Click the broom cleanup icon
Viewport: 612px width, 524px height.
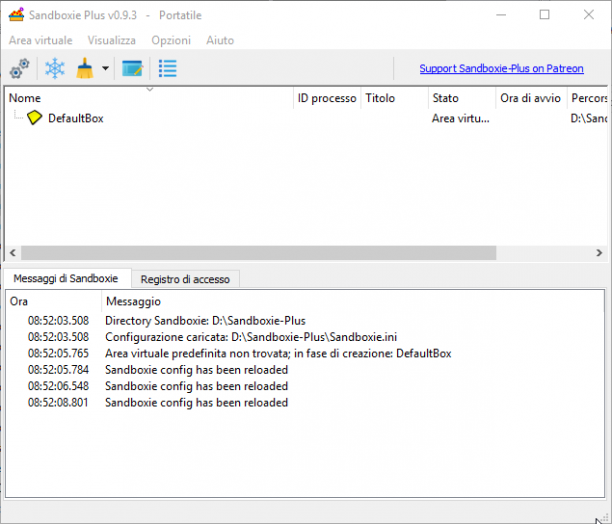(85, 68)
